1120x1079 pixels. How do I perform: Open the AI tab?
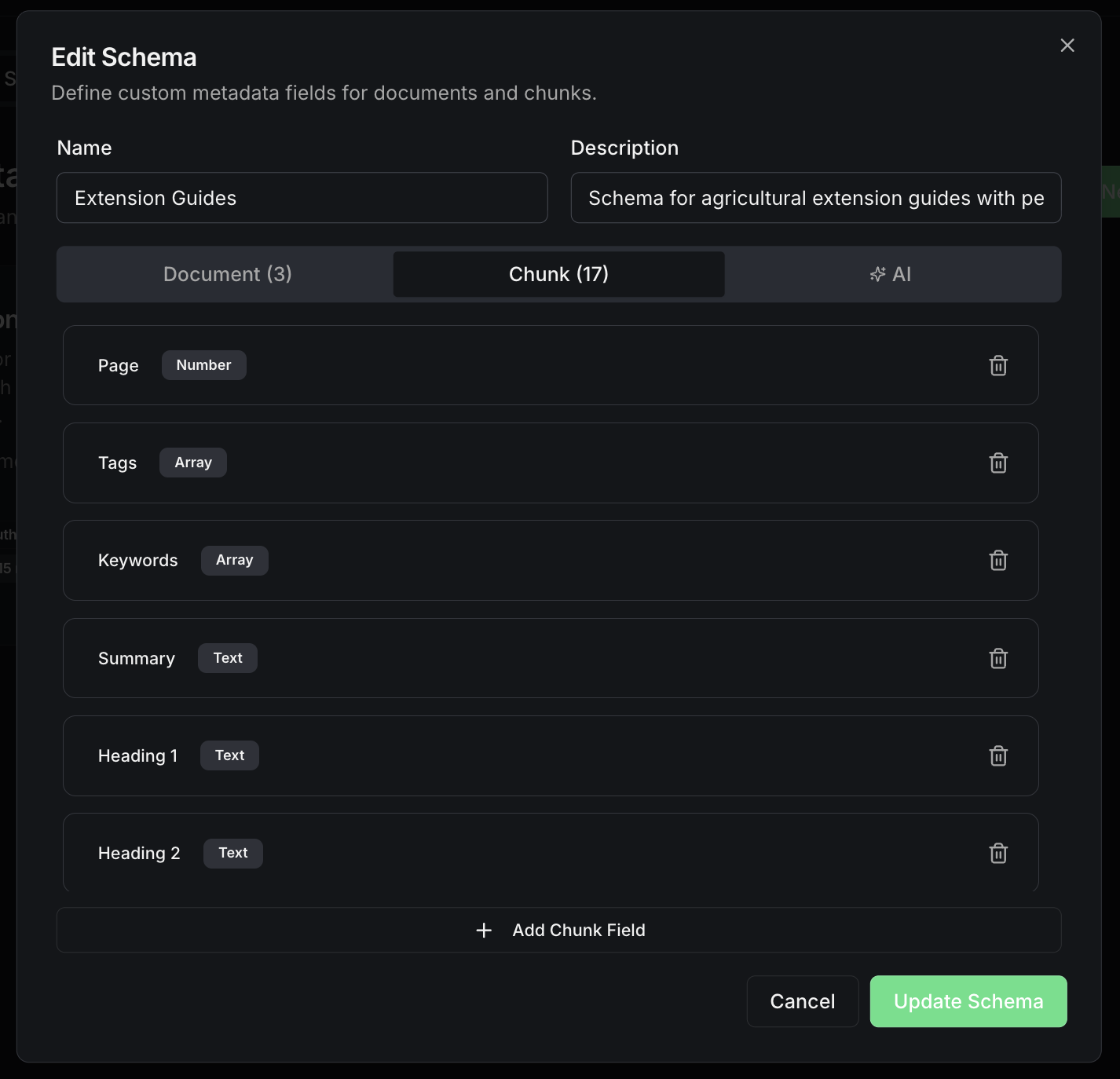tap(892, 274)
